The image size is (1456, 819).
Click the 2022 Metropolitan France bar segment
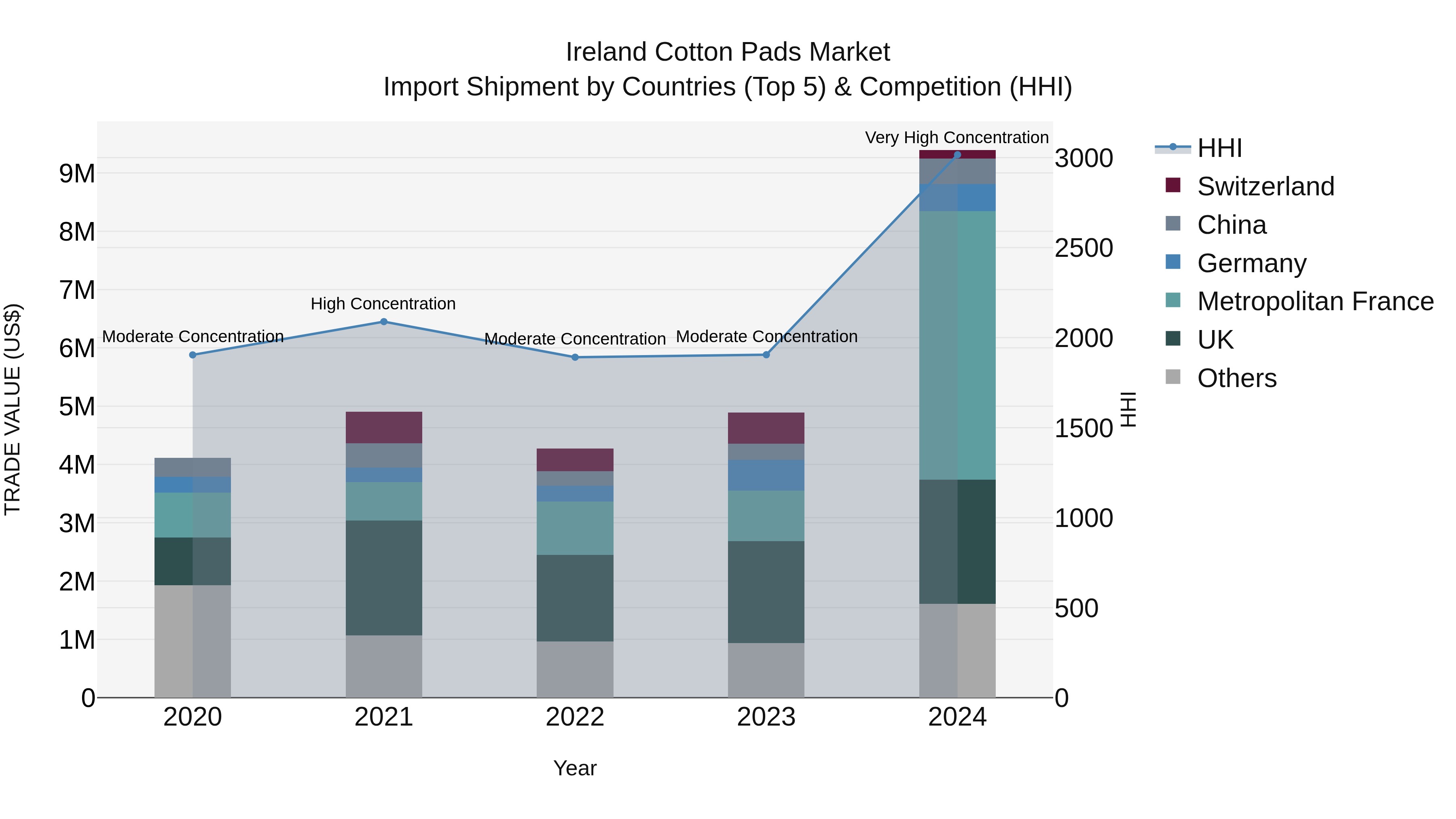(575, 529)
